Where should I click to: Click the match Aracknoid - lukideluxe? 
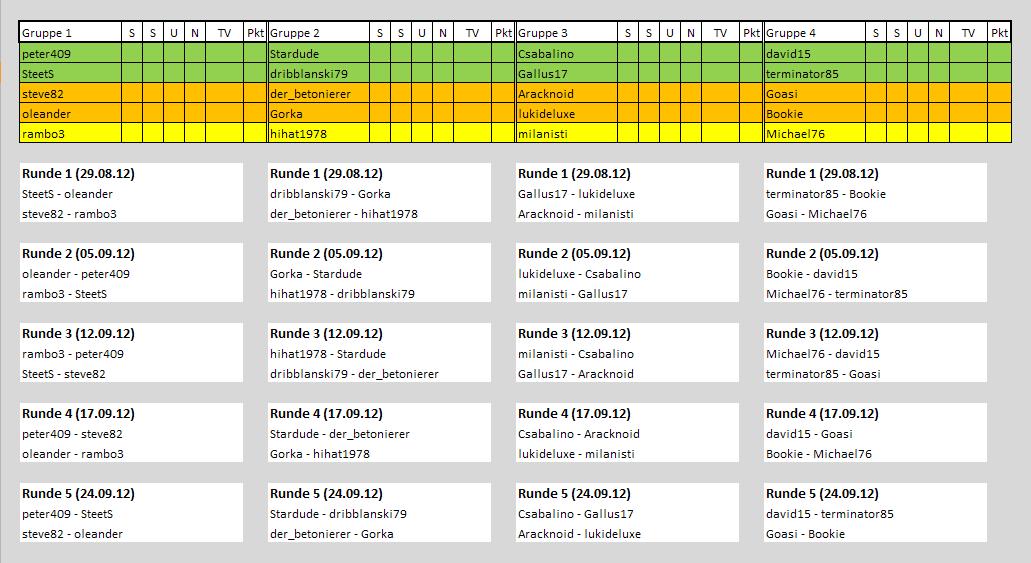click(575, 534)
